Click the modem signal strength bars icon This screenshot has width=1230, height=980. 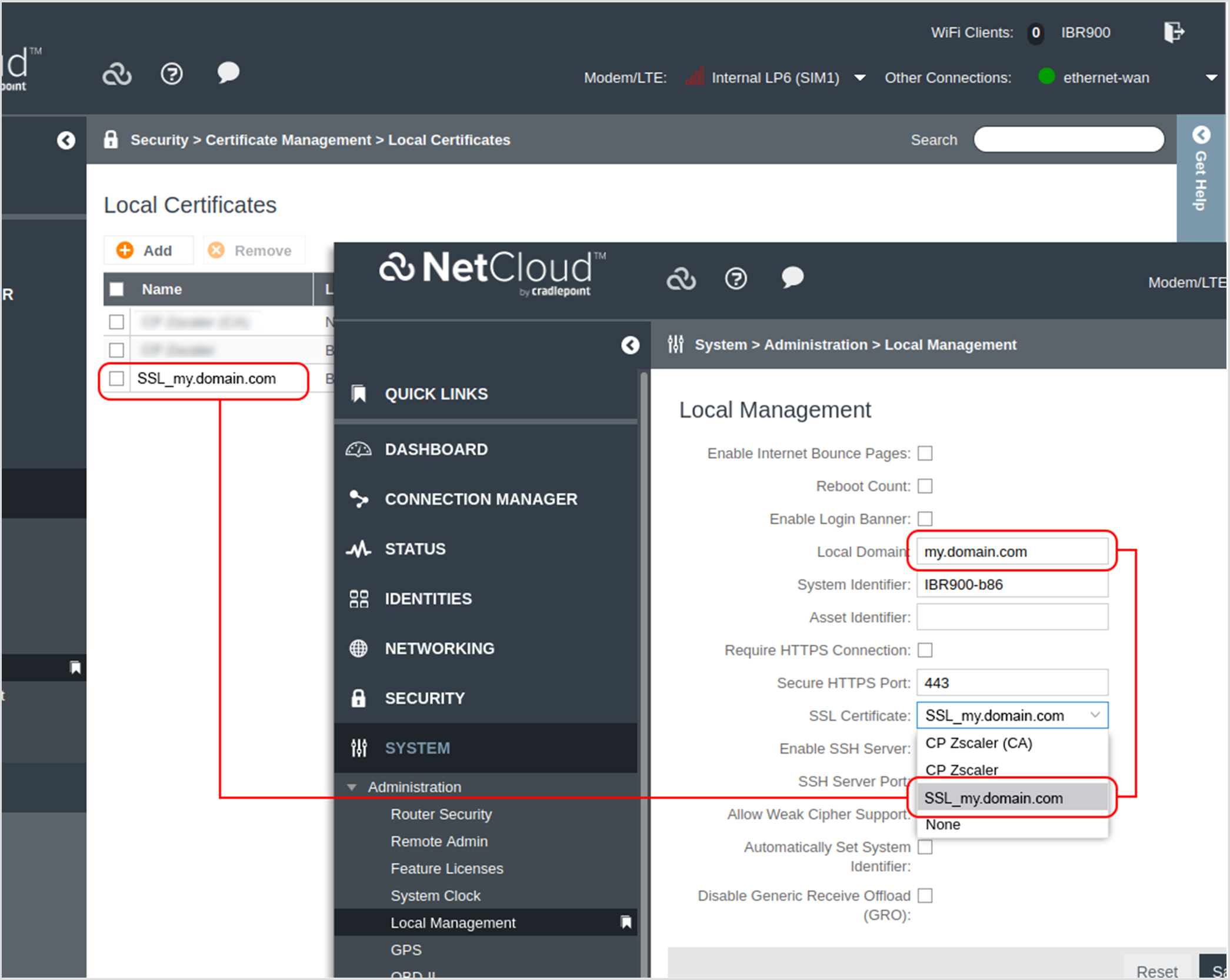695,77
